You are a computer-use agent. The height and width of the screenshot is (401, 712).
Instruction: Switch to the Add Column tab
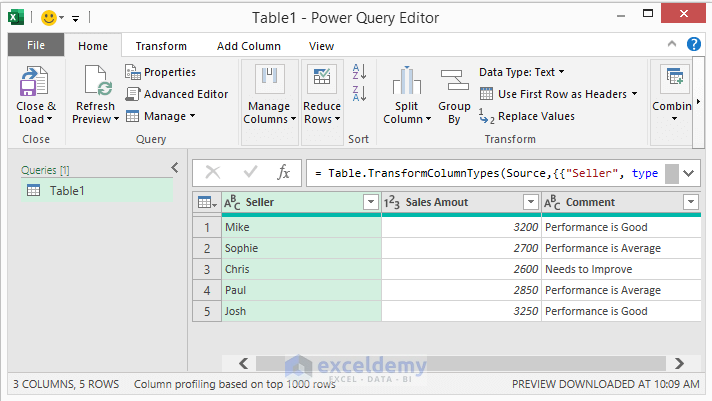(x=249, y=46)
